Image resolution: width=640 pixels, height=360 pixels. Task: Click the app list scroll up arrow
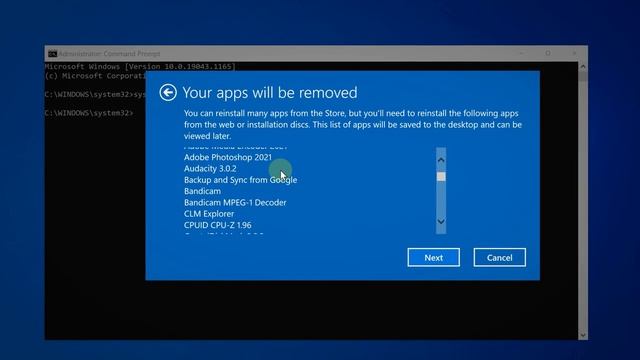pyautogui.click(x=441, y=160)
